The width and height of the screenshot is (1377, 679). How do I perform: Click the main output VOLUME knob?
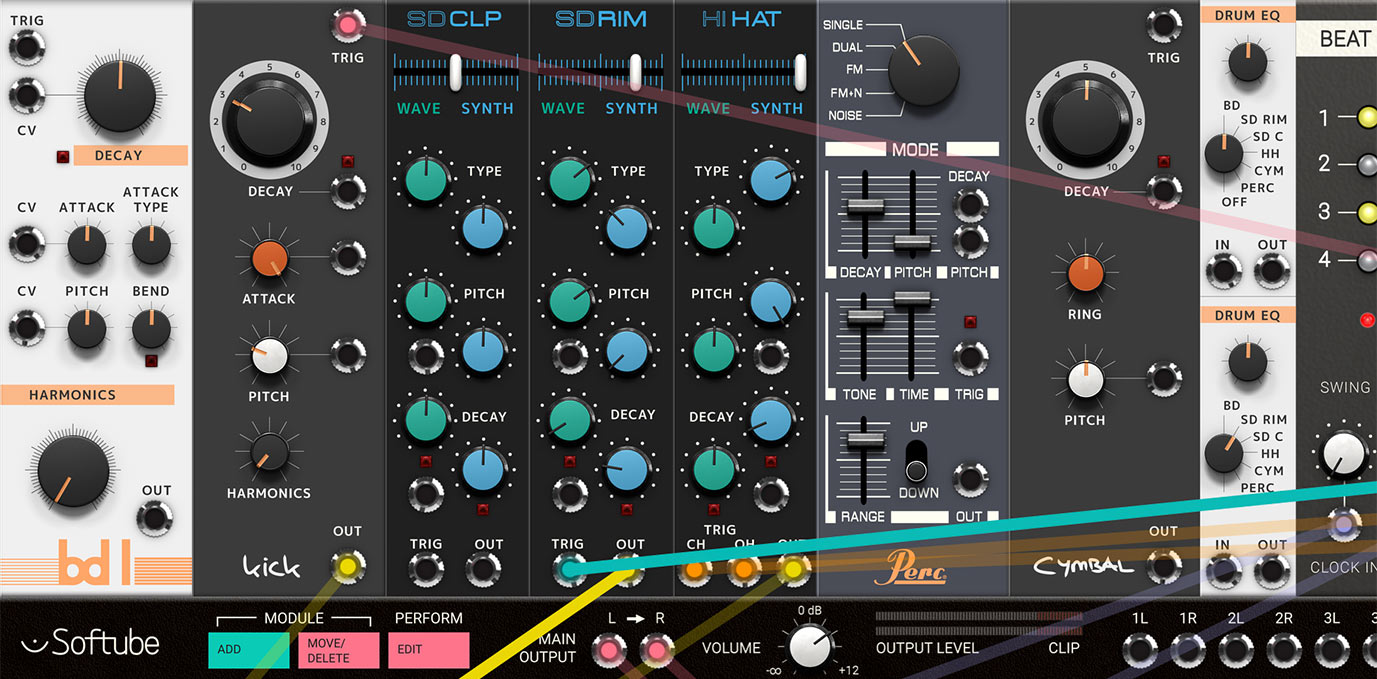[813, 647]
